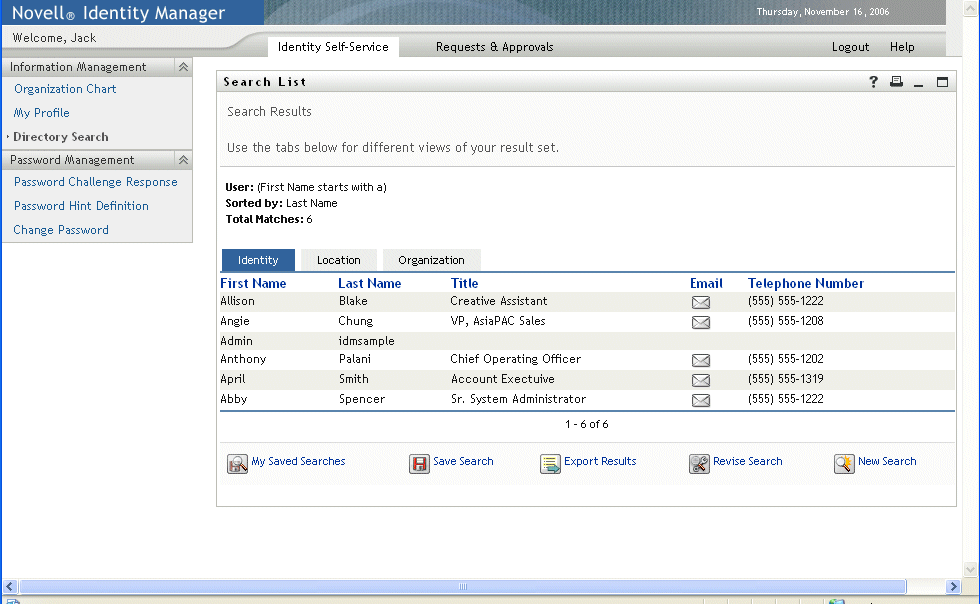
Task: Click the email envelope for Angie Chung
Action: pos(701,322)
